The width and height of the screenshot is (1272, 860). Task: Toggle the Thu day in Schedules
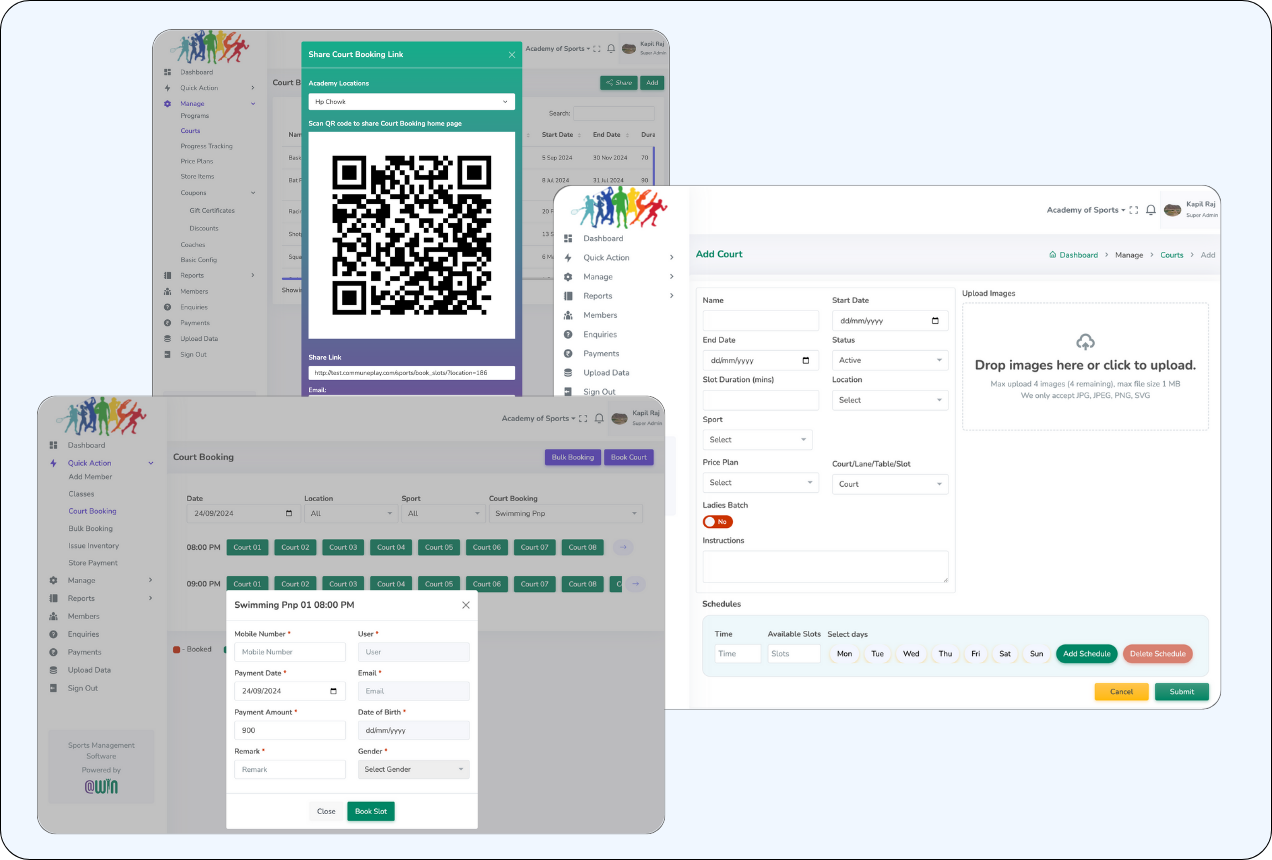(945, 654)
